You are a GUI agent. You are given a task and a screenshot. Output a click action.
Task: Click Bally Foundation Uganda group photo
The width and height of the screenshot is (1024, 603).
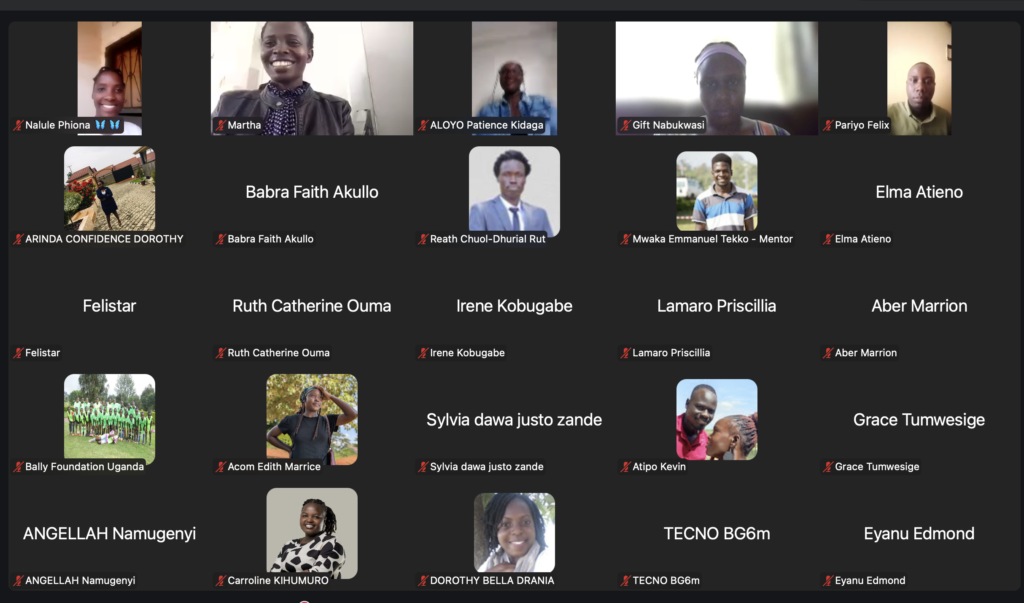pos(110,419)
